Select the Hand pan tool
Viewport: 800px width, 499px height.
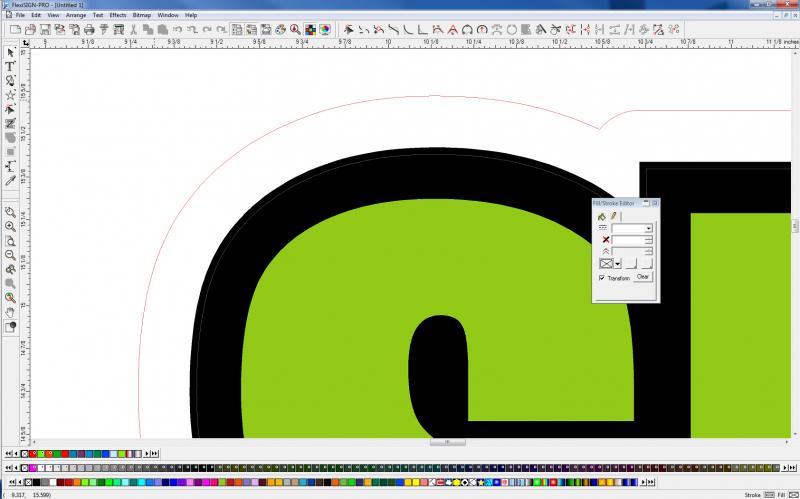[x=10, y=312]
